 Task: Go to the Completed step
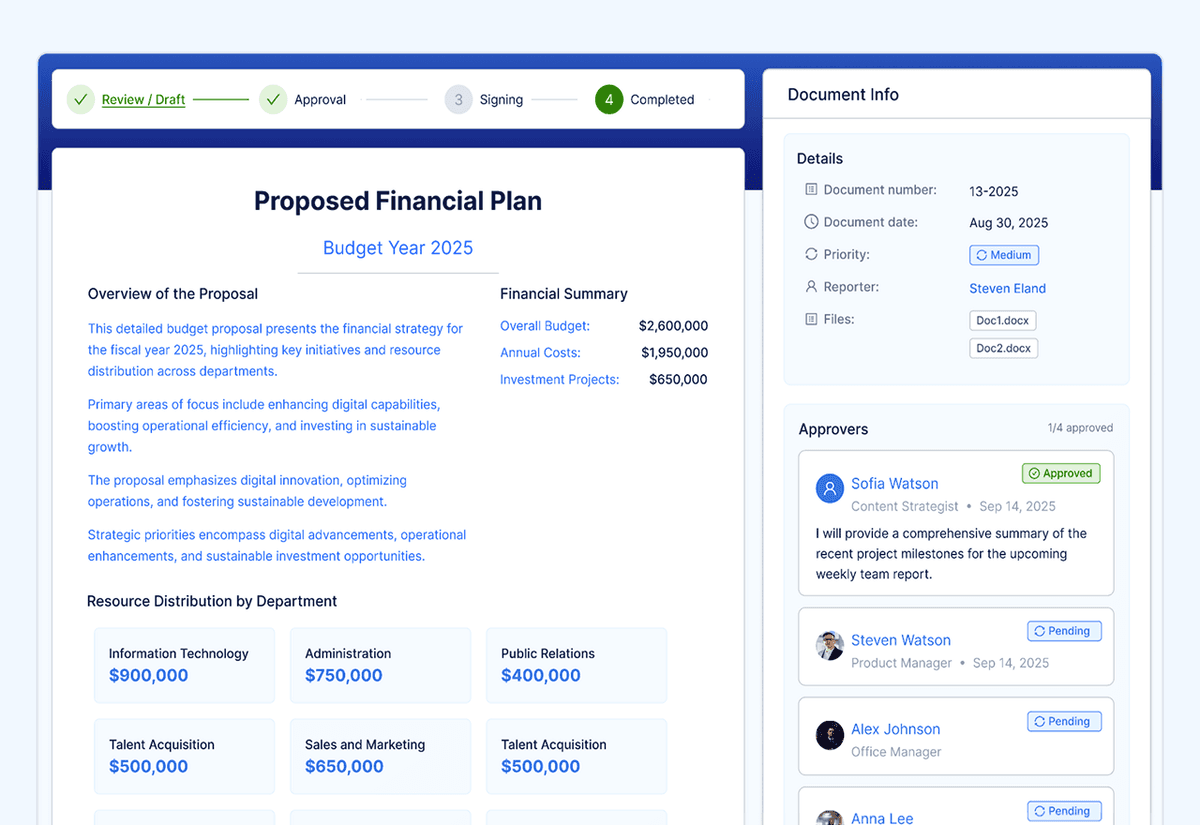(x=662, y=99)
